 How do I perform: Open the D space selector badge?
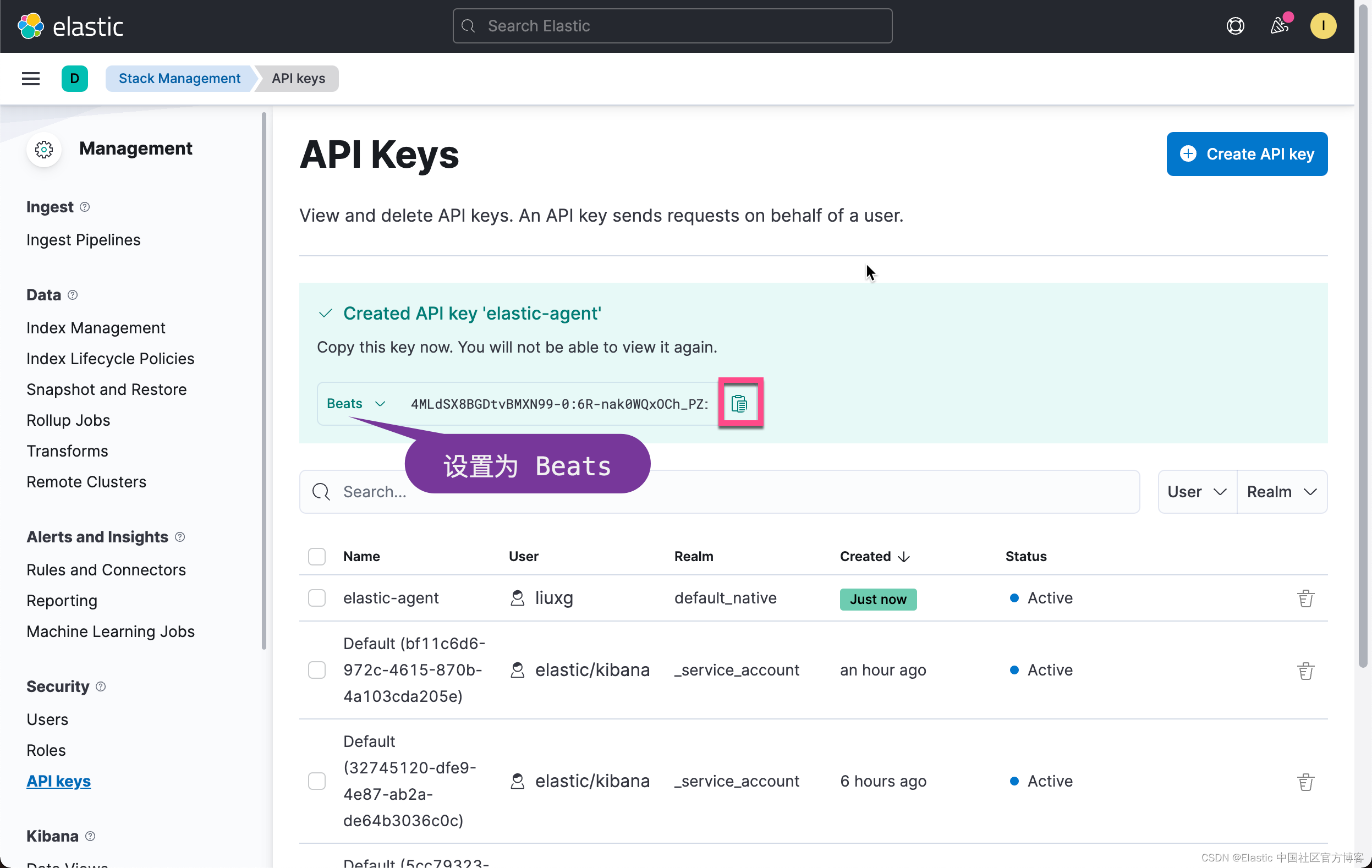(x=75, y=79)
